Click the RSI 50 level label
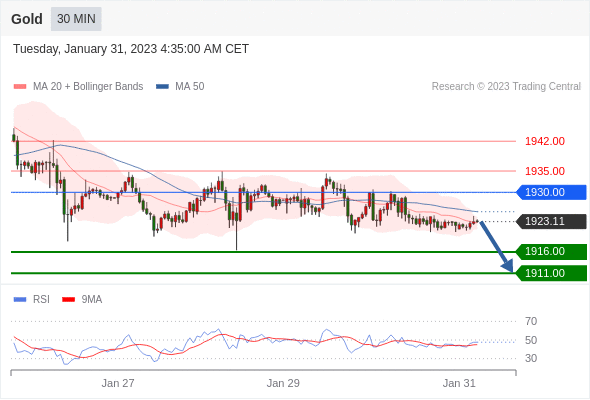 (531, 340)
